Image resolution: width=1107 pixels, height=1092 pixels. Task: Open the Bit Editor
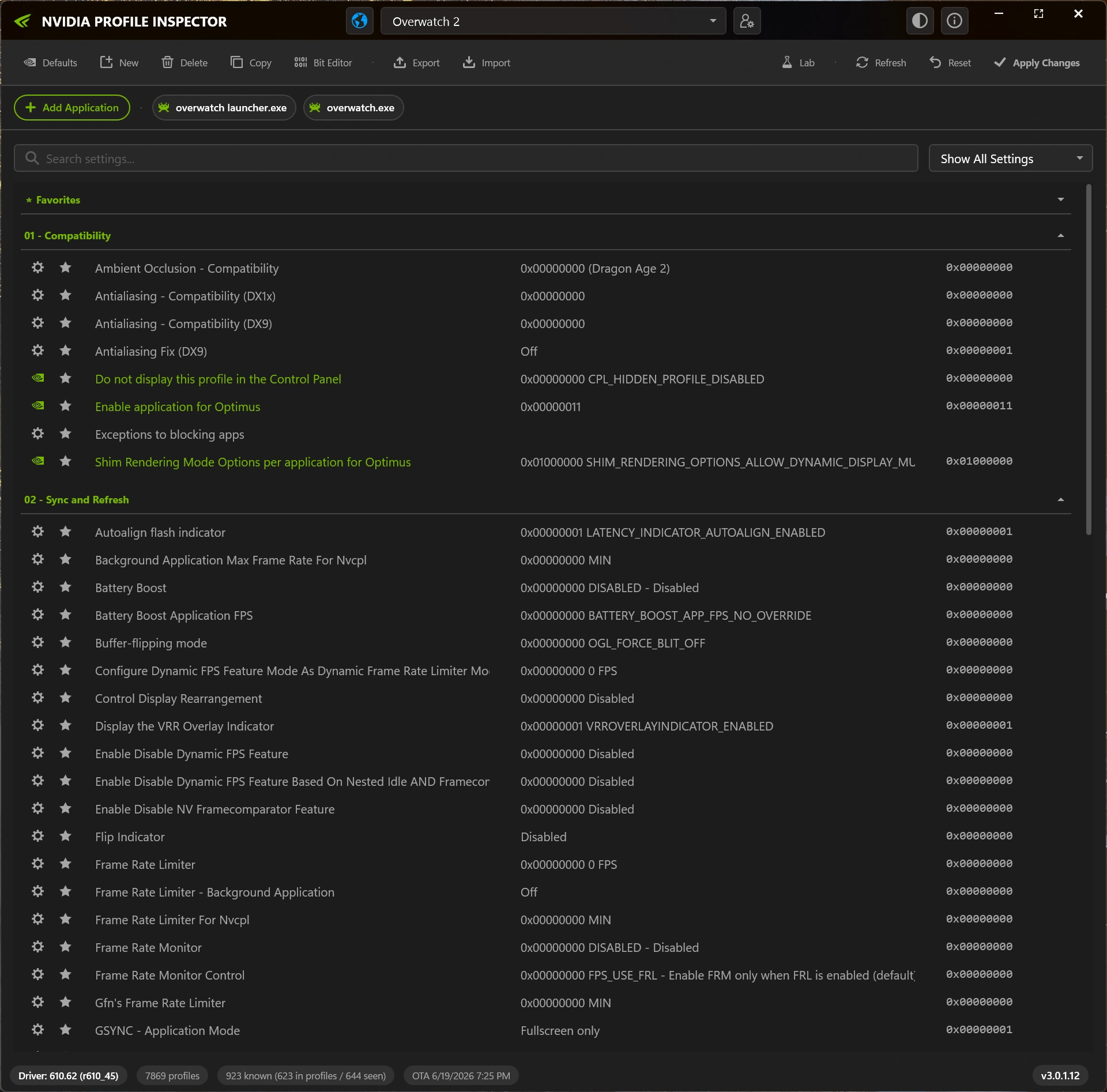click(x=323, y=62)
